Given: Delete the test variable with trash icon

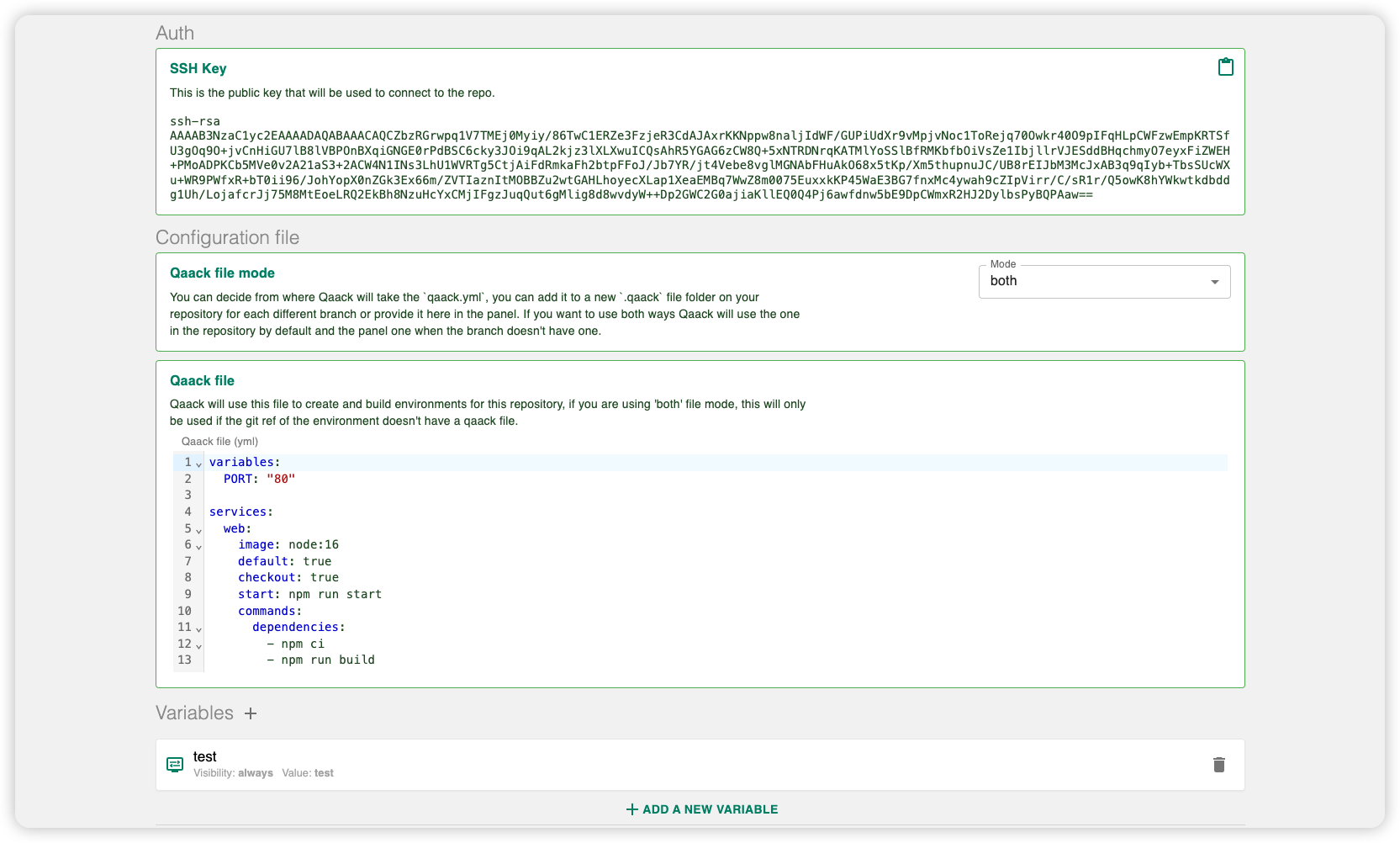Looking at the screenshot, I should (1218, 765).
